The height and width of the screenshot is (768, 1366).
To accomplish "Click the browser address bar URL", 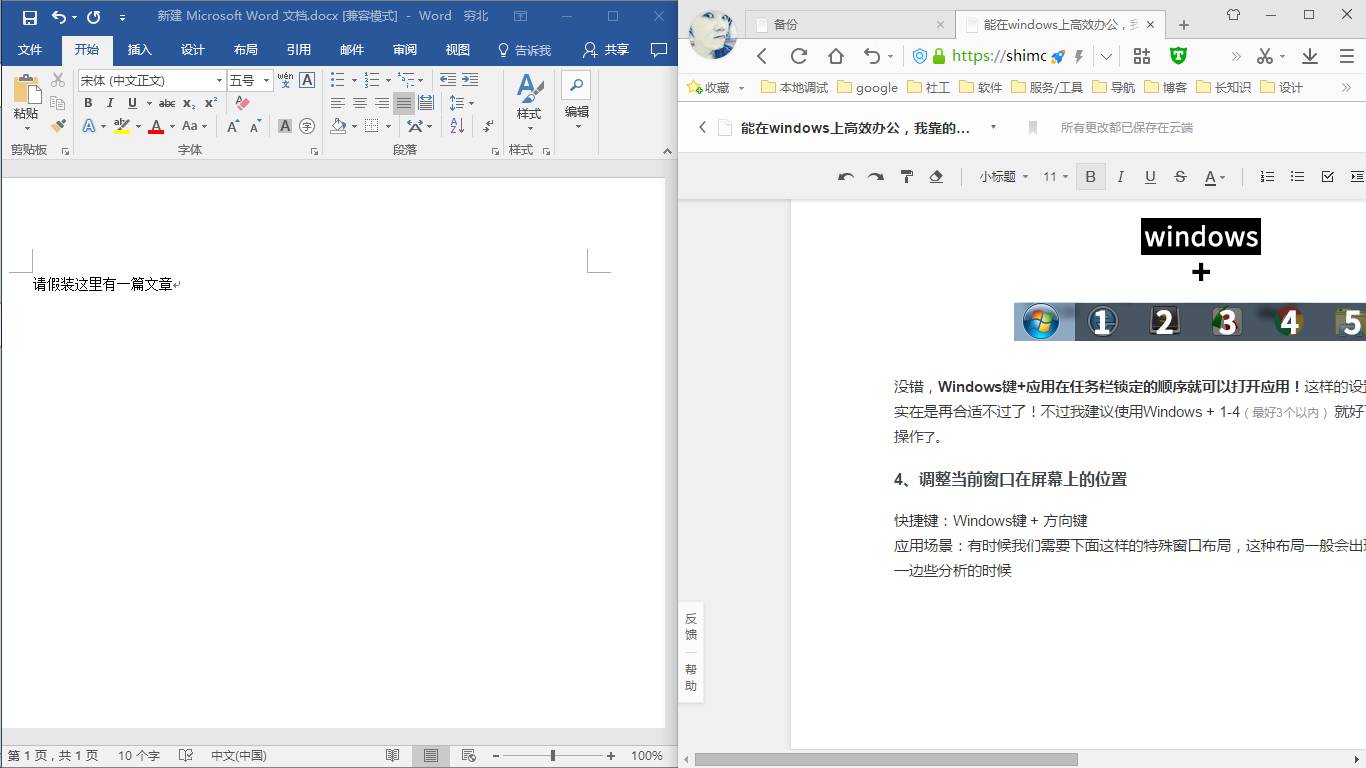I will pyautogui.click(x=999, y=57).
